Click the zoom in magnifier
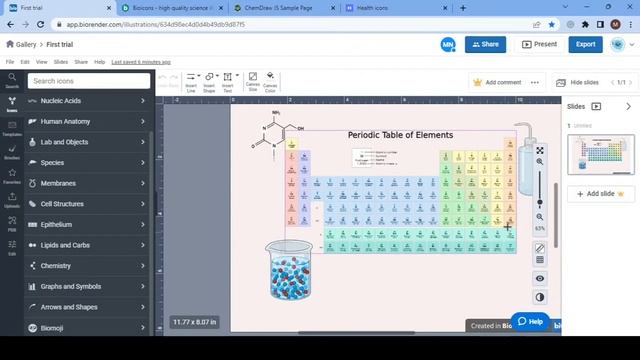 tap(540, 162)
